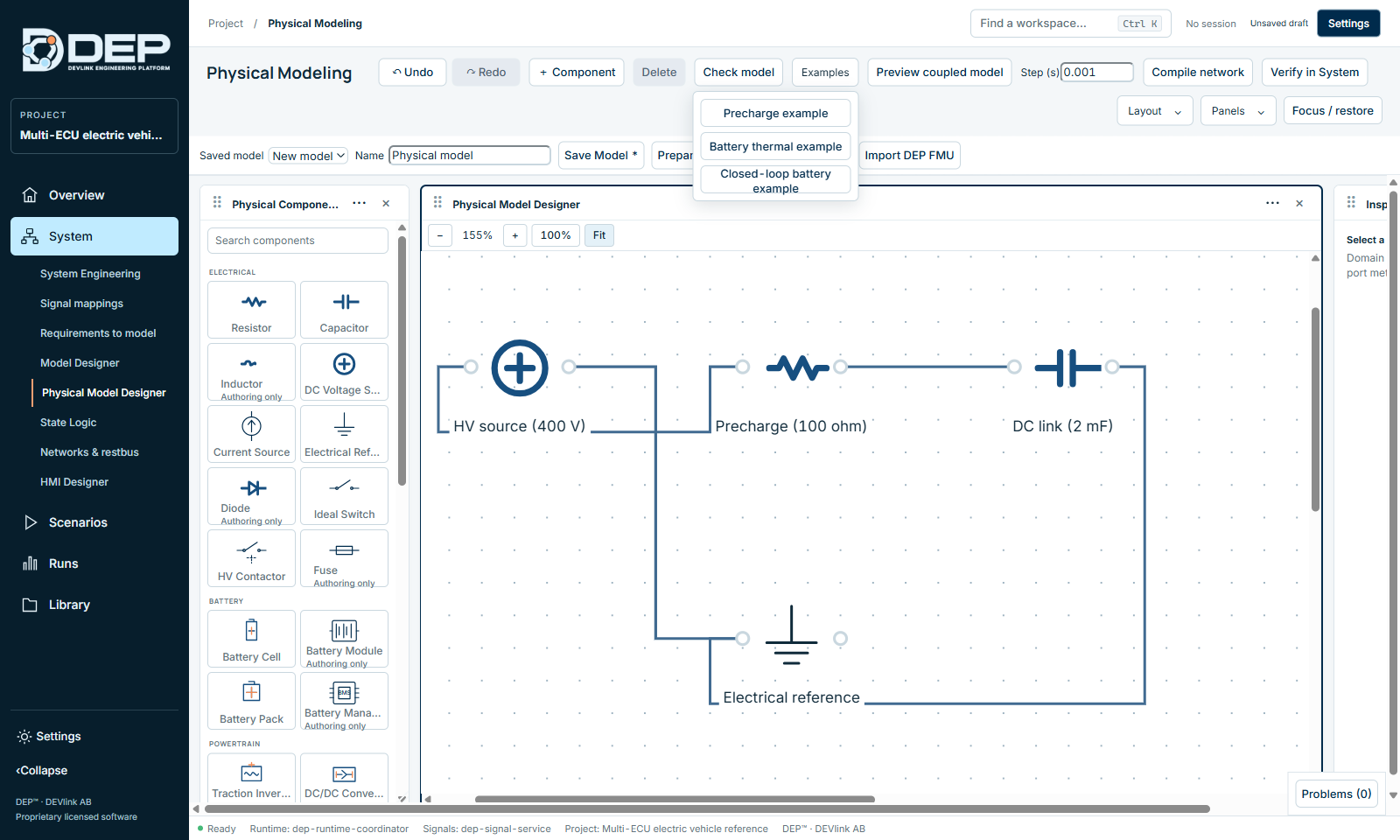The image size is (1400, 840).
Task: Open Physical Model Designer panel options menu
Action: (1272, 204)
